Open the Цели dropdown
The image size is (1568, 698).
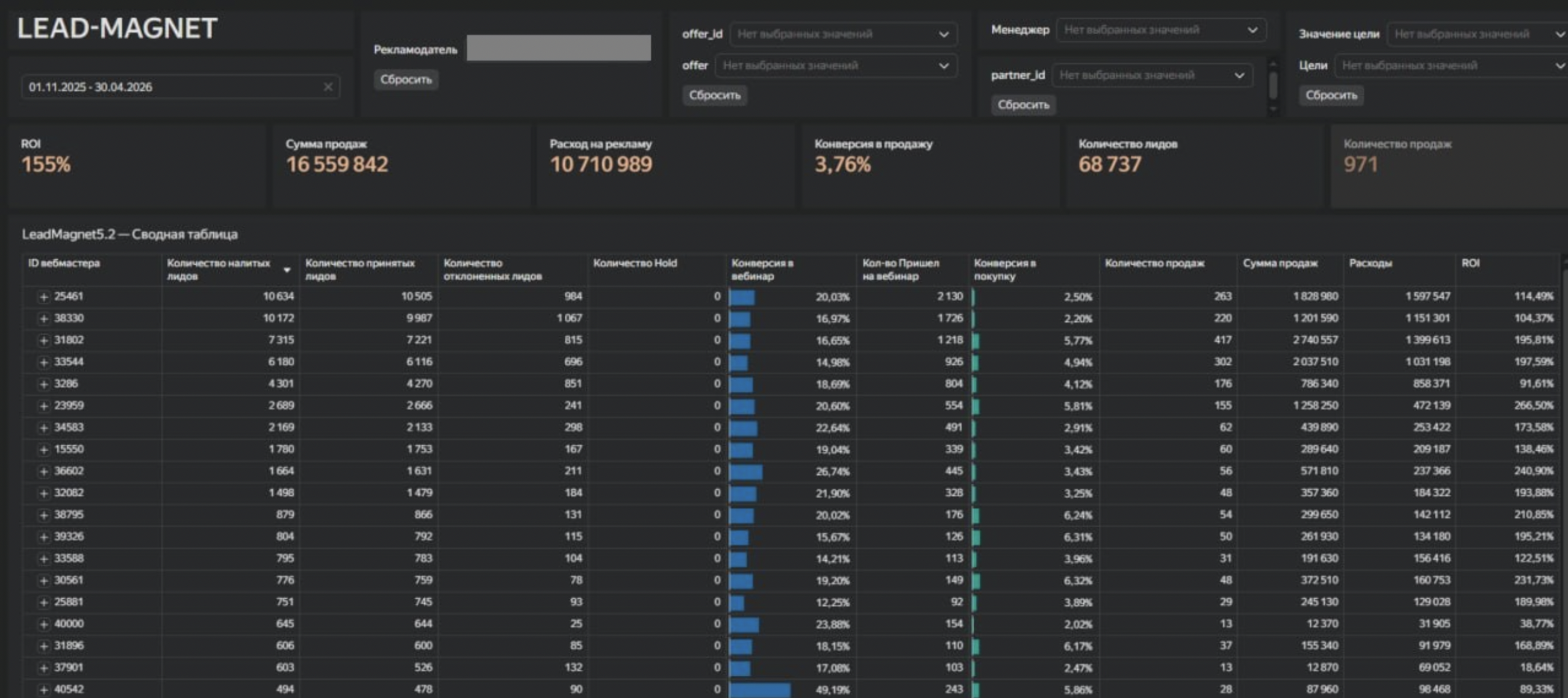pos(1451,66)
